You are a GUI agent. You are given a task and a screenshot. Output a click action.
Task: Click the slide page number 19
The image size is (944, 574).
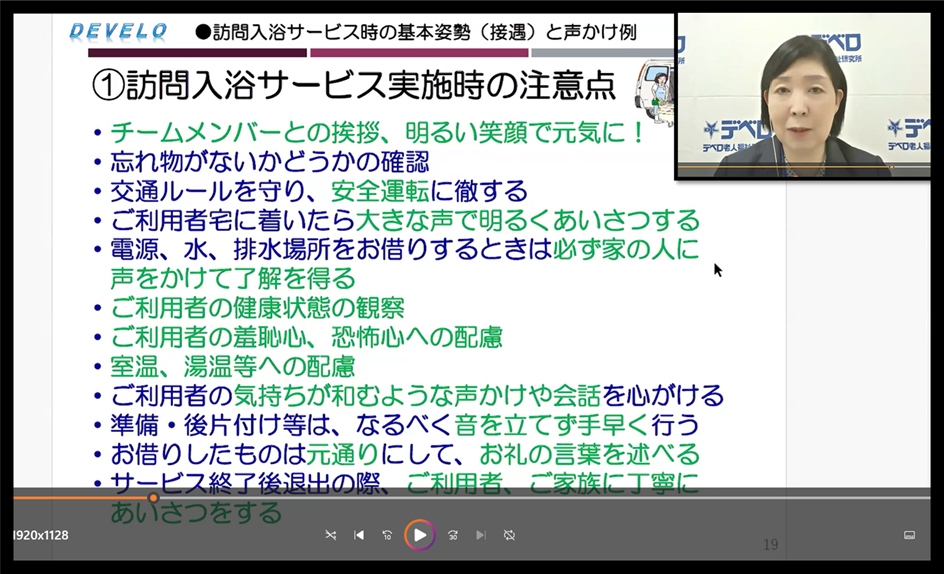click(770, 545)
